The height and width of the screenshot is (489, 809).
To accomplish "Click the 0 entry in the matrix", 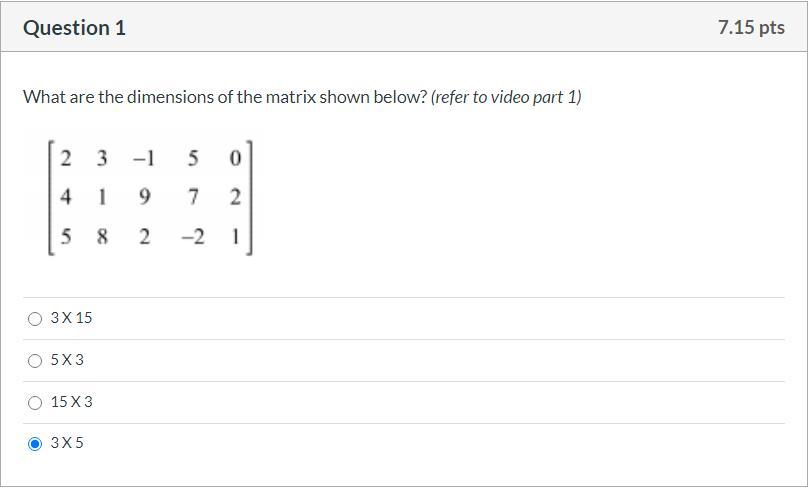I will (x=234, y=158).
